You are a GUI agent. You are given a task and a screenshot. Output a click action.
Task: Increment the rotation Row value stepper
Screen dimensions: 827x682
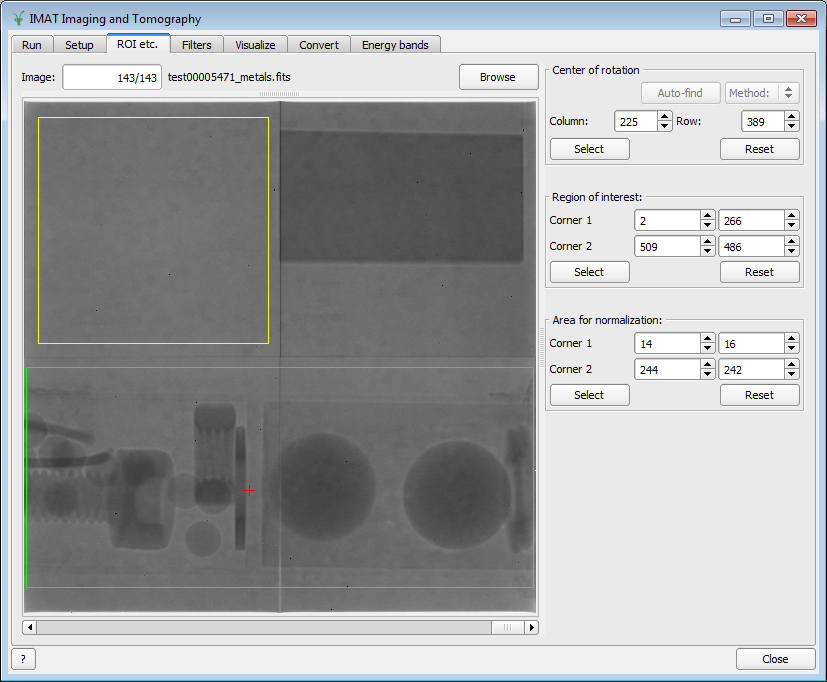790,116
